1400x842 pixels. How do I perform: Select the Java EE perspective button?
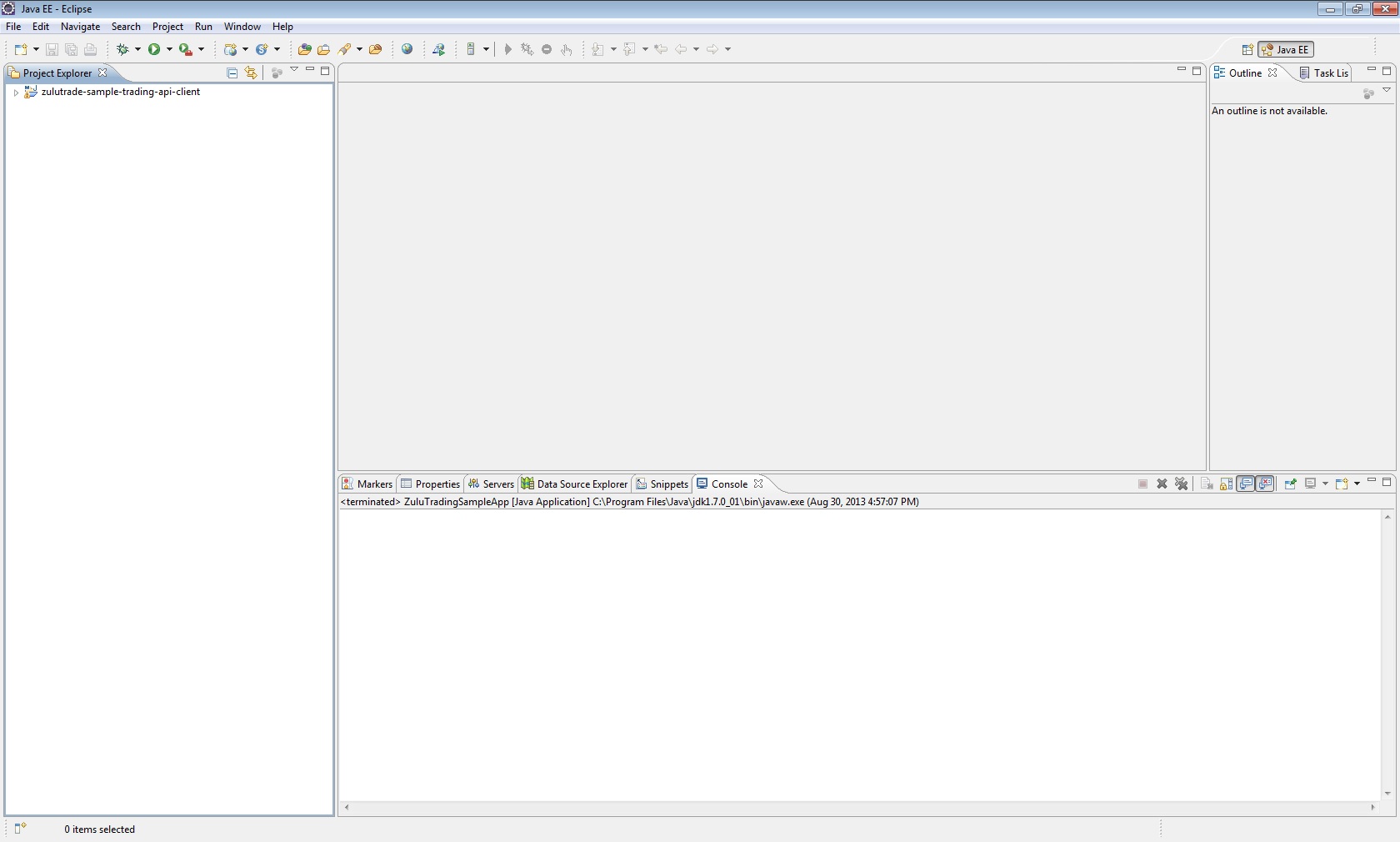[x=1286, y=49]
